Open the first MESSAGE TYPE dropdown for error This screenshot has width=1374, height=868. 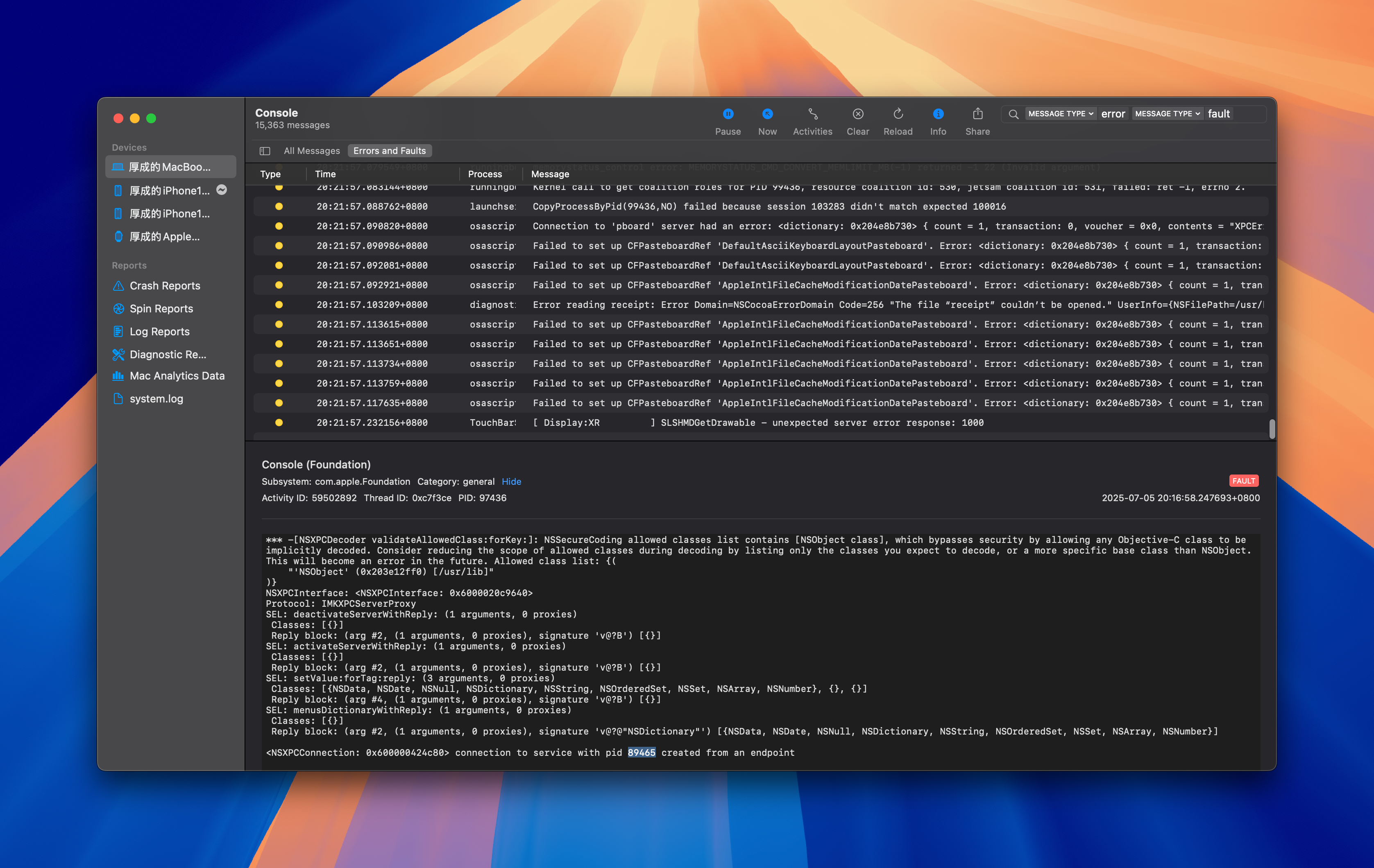click(x=1060, y=114)
